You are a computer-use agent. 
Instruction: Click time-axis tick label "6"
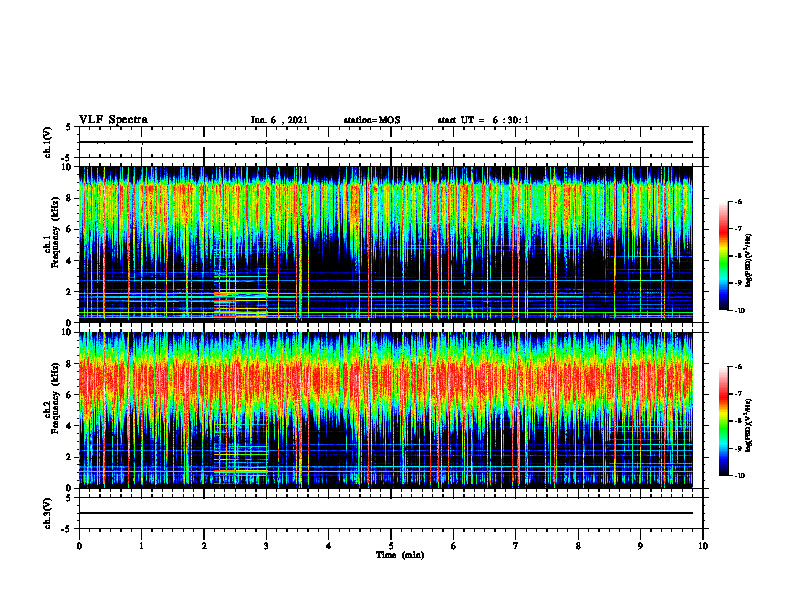[454, 546]
